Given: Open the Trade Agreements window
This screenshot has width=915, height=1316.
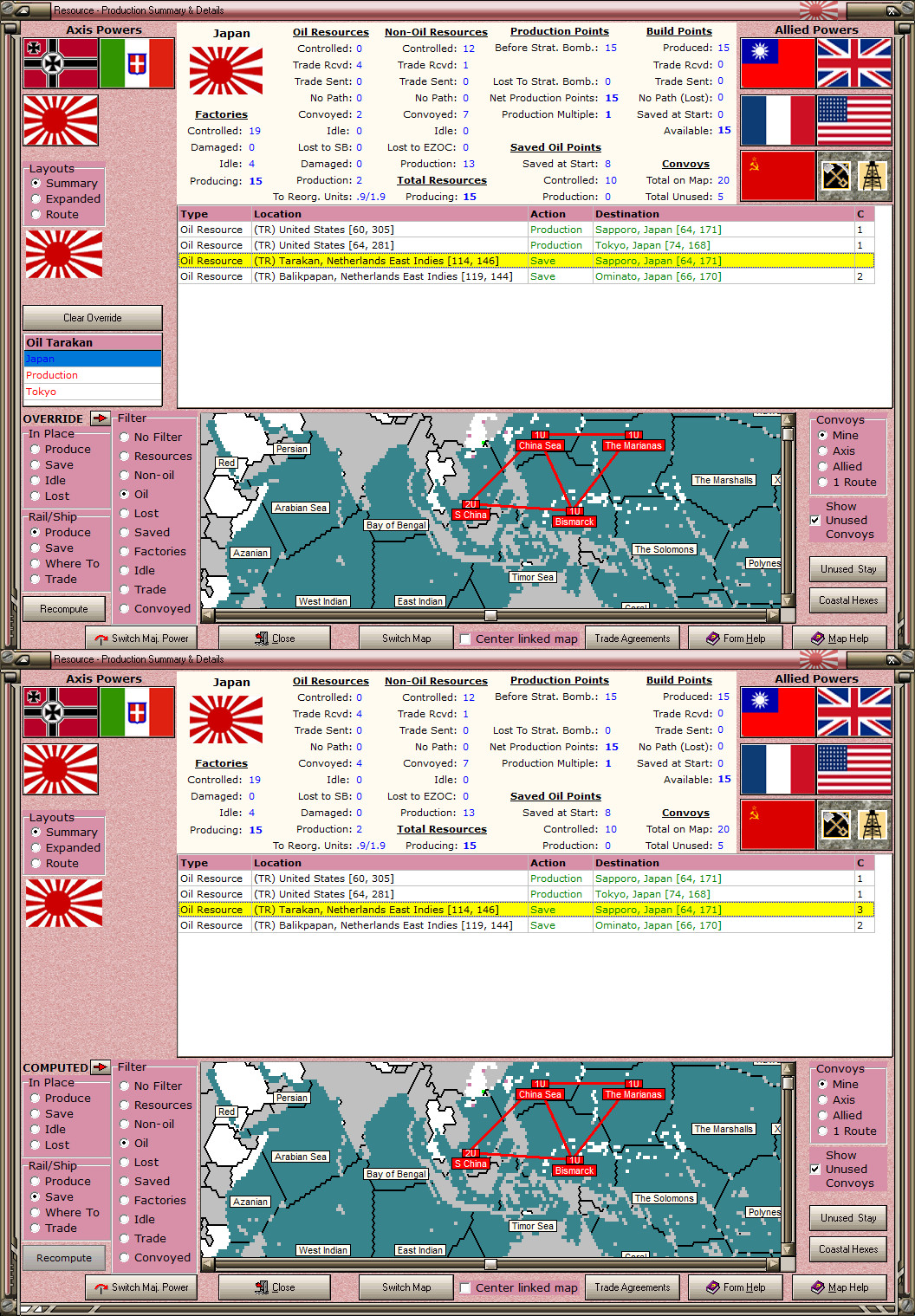Looking at the screenshot, I should tap(633, 638).
